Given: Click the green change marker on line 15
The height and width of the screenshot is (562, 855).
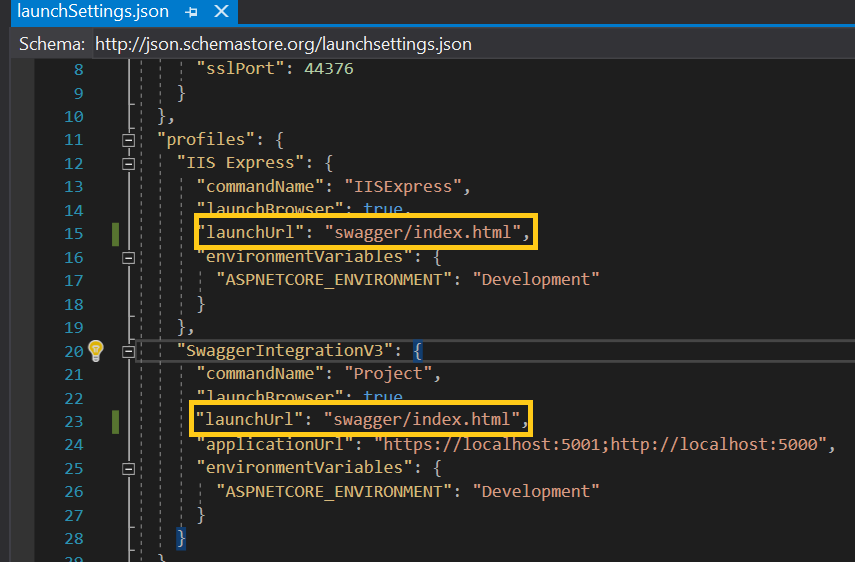Looking at the screenshot, I should tap(116, 234).
